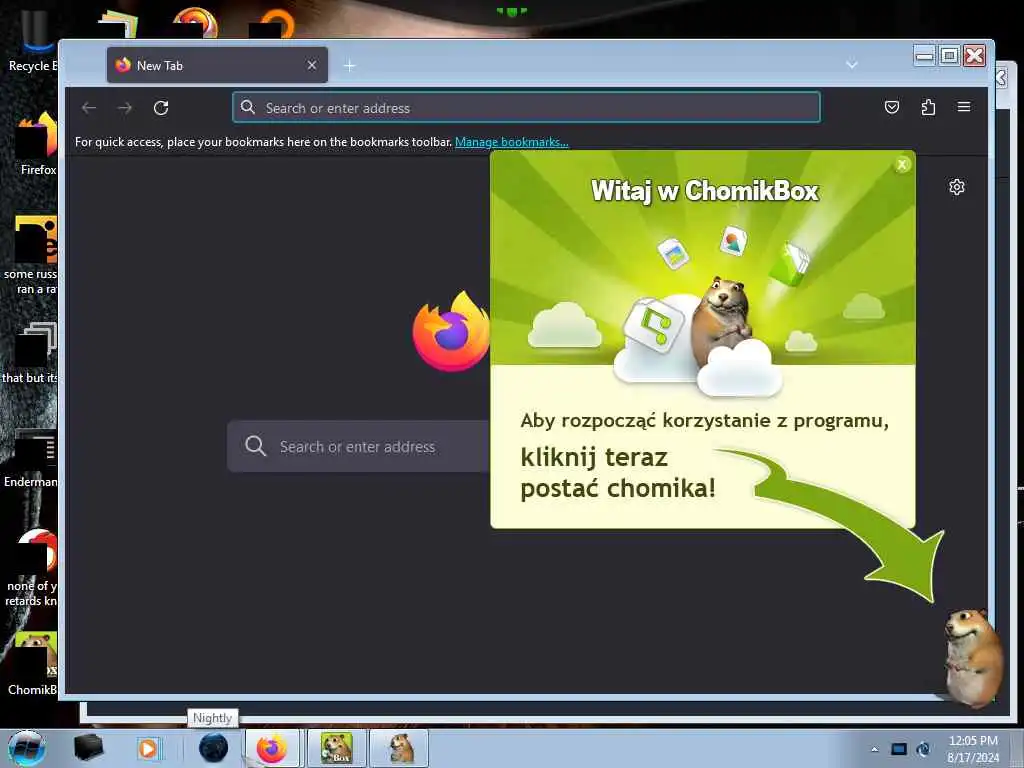The width and height of the screenshot is (1024, 768).
Task: Open the ChomikBox taskbar button
Action: click(x=337, y=748)
